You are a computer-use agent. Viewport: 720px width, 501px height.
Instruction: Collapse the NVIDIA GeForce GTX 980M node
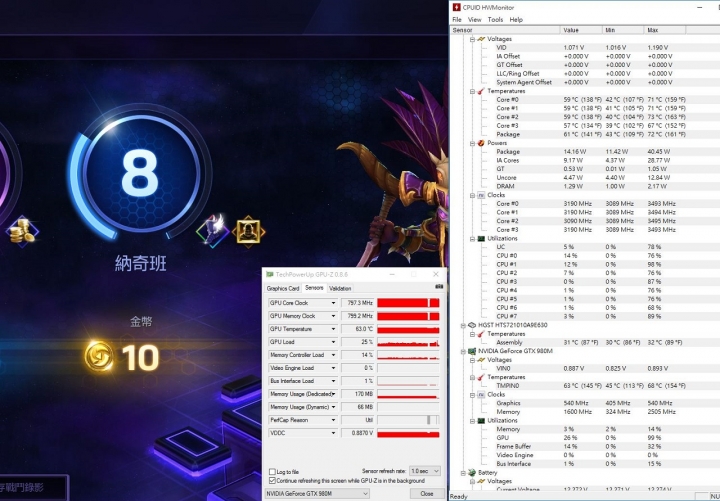click(463, 351)
